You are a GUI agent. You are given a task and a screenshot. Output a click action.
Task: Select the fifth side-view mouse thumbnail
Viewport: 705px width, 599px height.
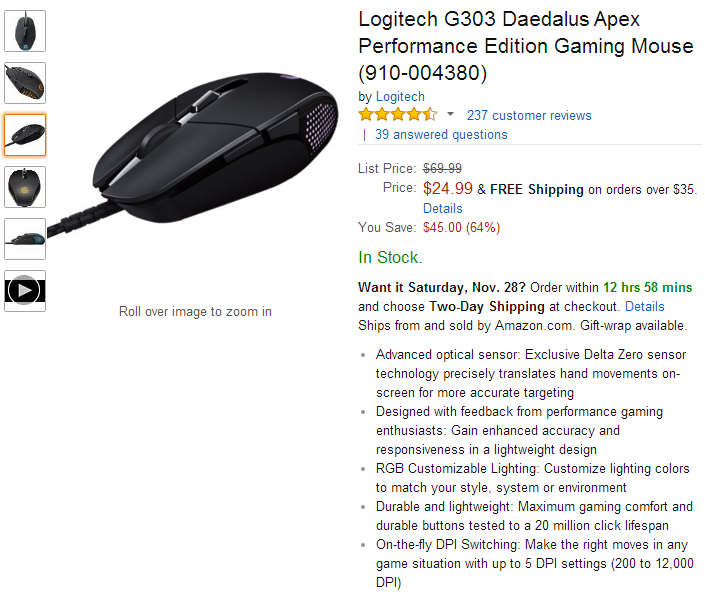(x=25, y=239)
